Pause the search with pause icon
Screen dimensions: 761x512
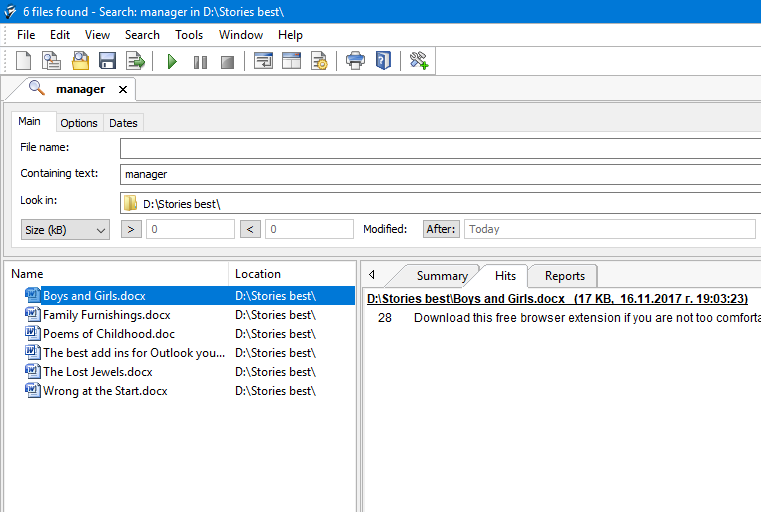coord(200,62)
